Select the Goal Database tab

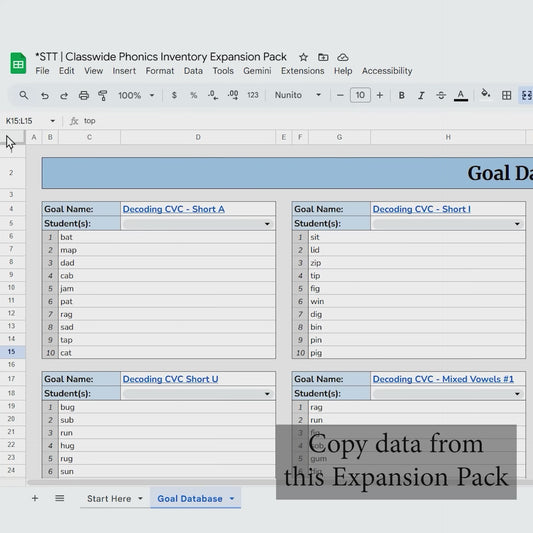coord(190,499)
